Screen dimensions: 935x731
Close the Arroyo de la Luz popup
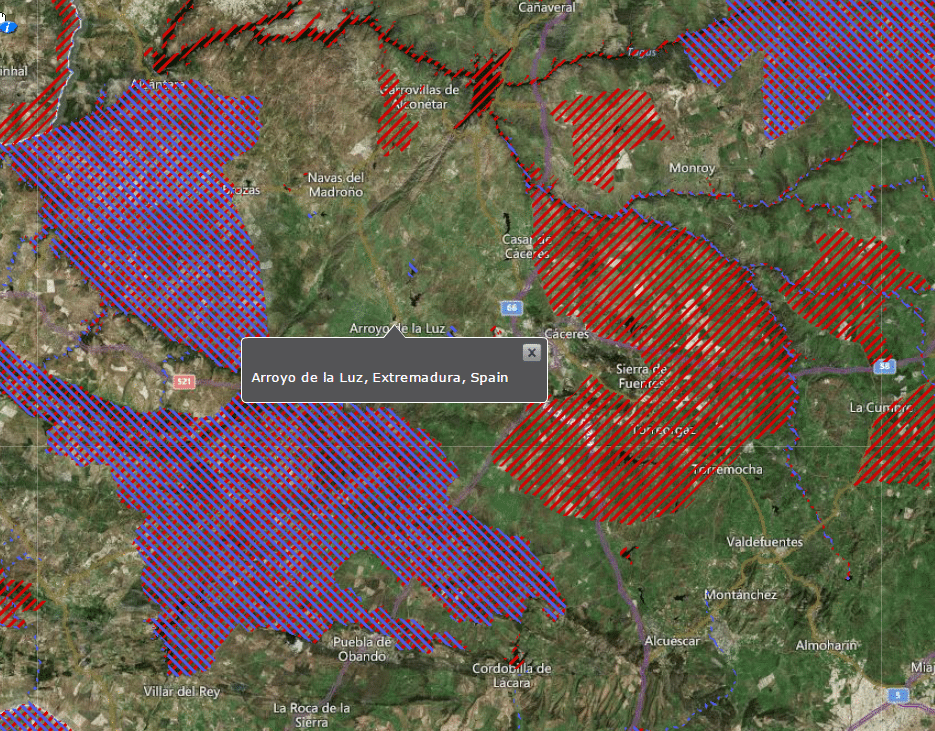[x=532, y=352]
